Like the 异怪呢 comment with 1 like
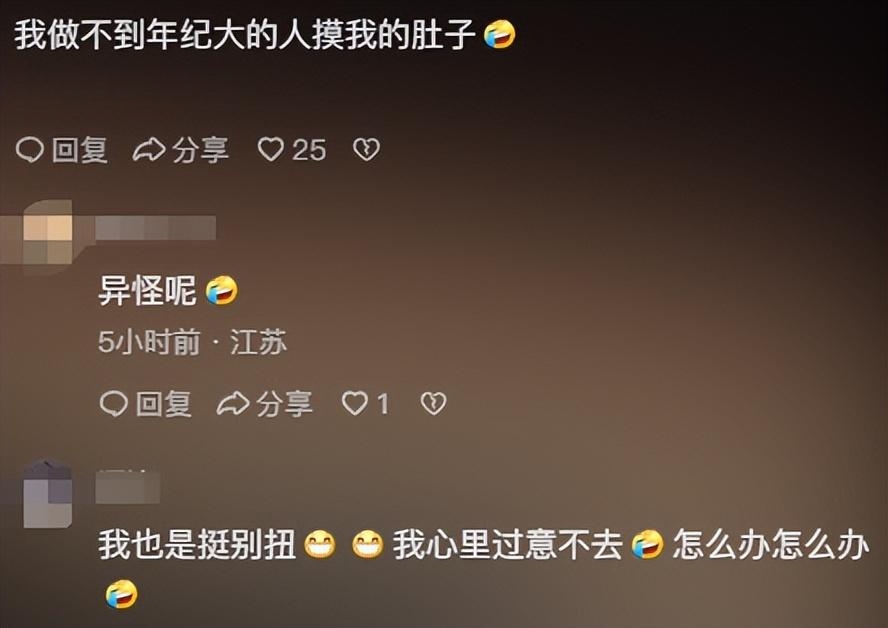 (x=355, y=404)
